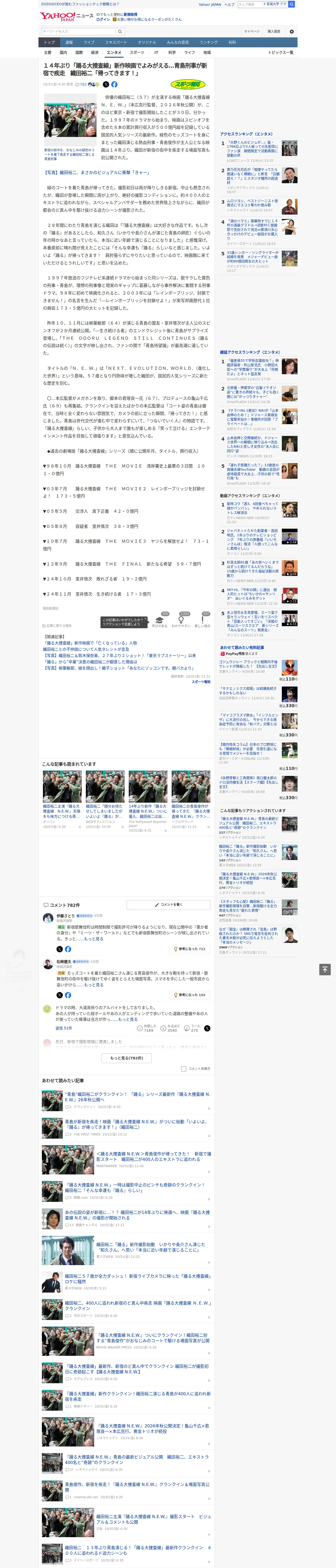Share 松崎健夫 comment on X
336x1568 pixels.
60,995
